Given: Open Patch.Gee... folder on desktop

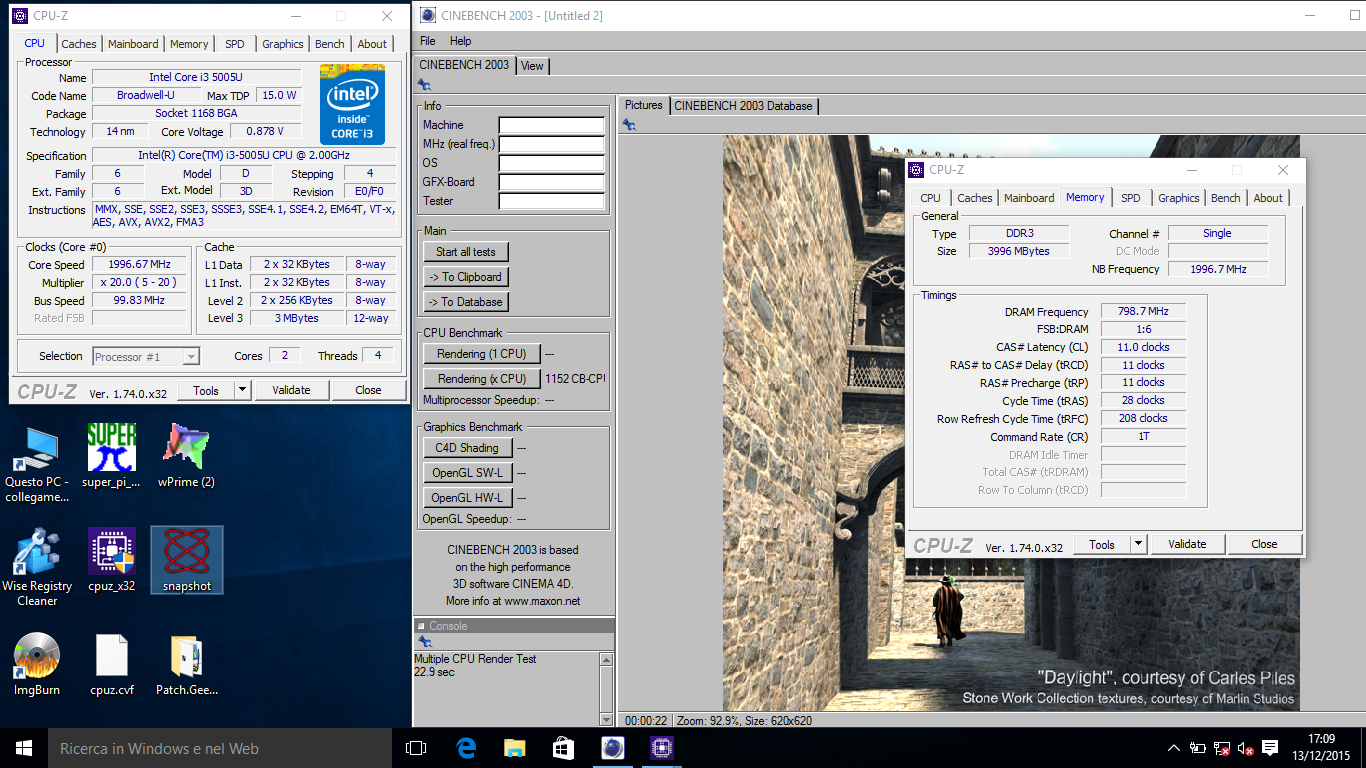Looking at the screenshot, I should pos(187,665).
